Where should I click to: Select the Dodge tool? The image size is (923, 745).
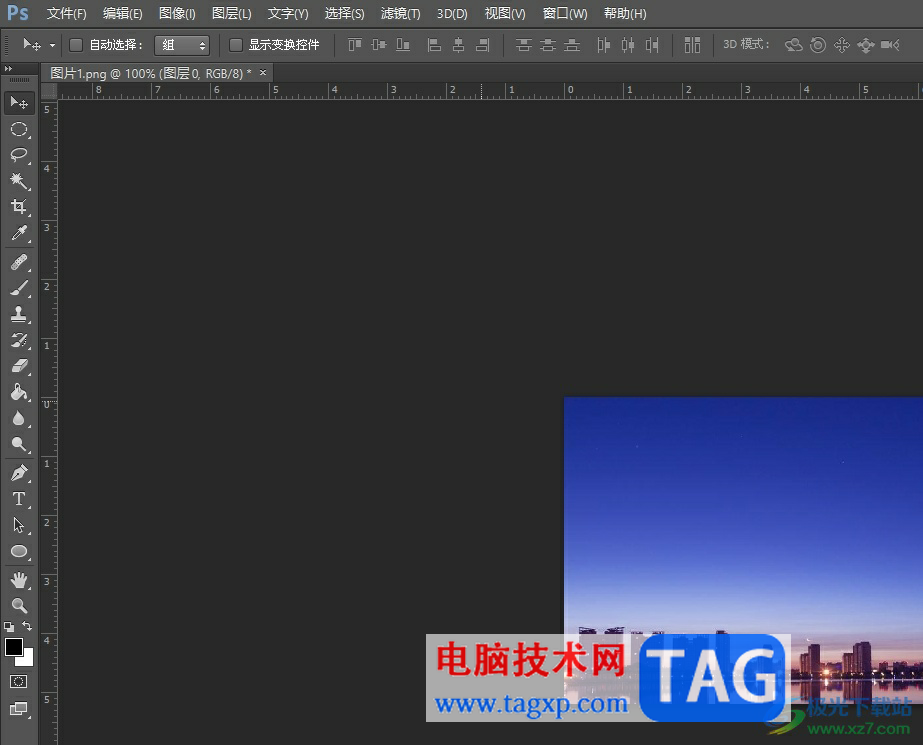tap(19, 444)
